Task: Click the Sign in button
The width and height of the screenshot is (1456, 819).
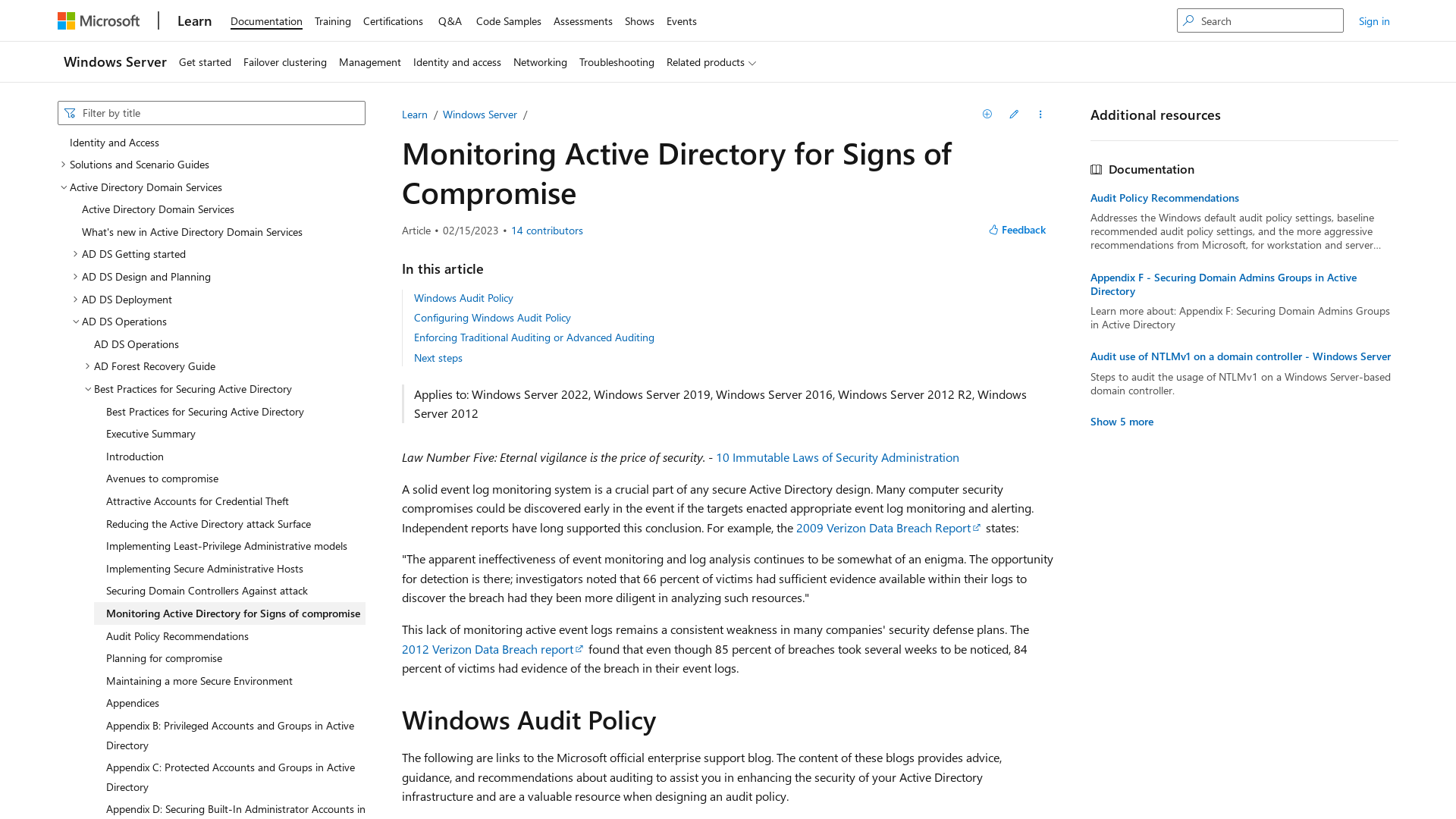Action: (x=1374, y=20)
